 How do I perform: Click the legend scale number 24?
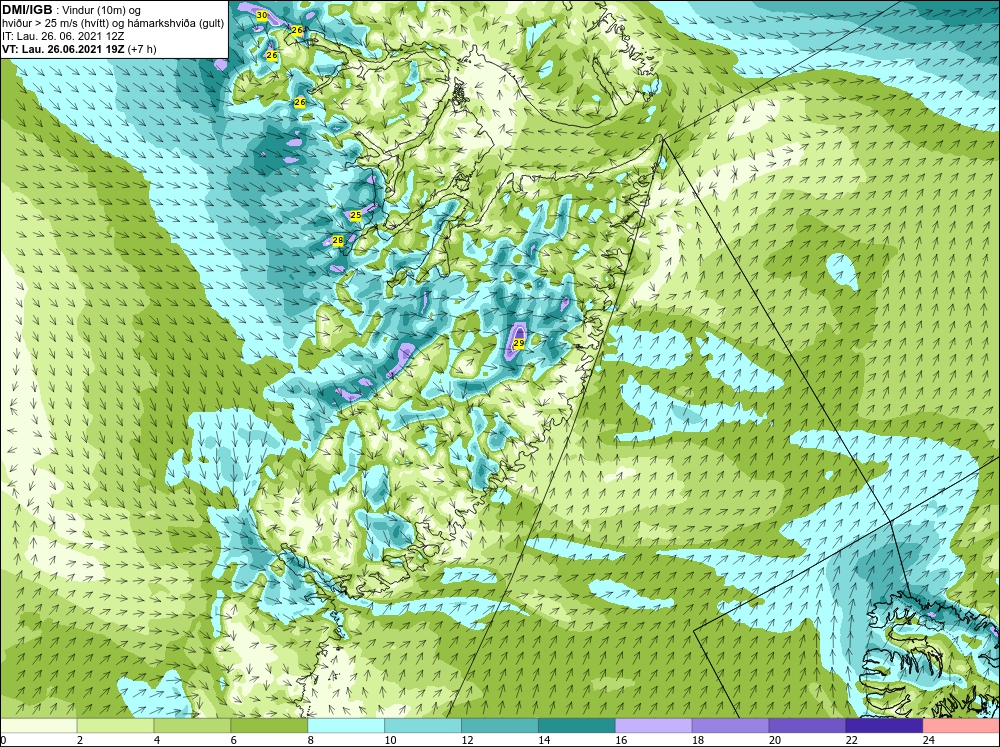pyautogui.click(x=929, y=740)
